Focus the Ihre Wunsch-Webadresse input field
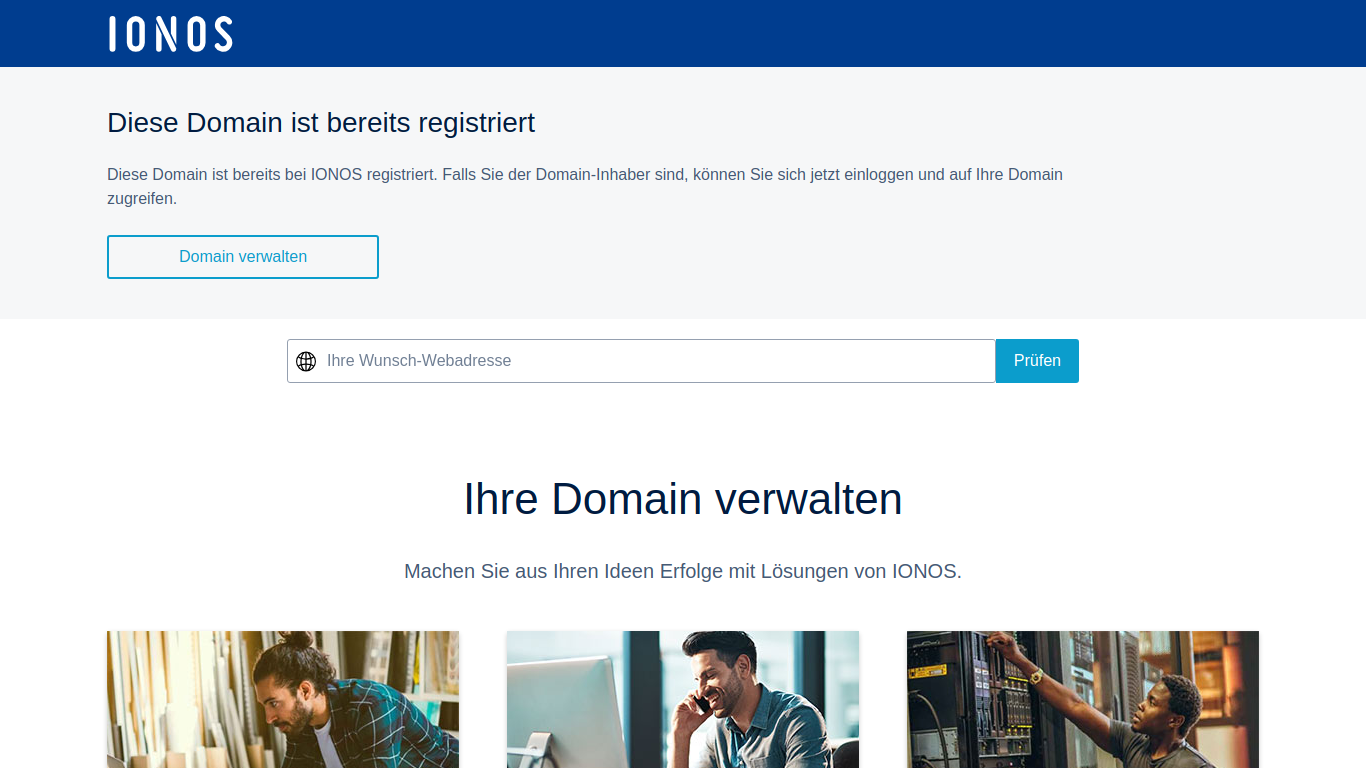Image resolution: width=1366 pixels, height=768 pixels. [641, 361]
